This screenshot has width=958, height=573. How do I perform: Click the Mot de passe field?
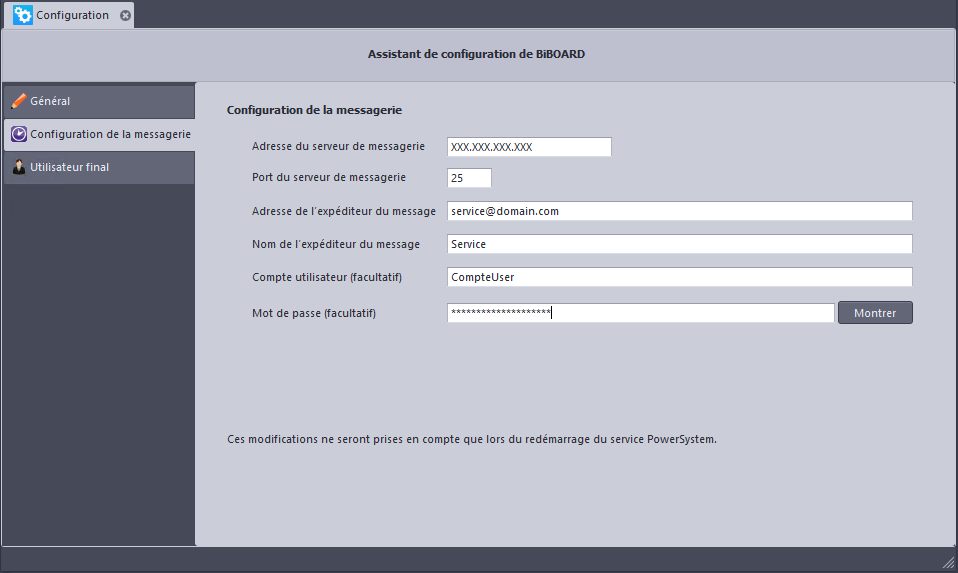click(x=640, y=313)
